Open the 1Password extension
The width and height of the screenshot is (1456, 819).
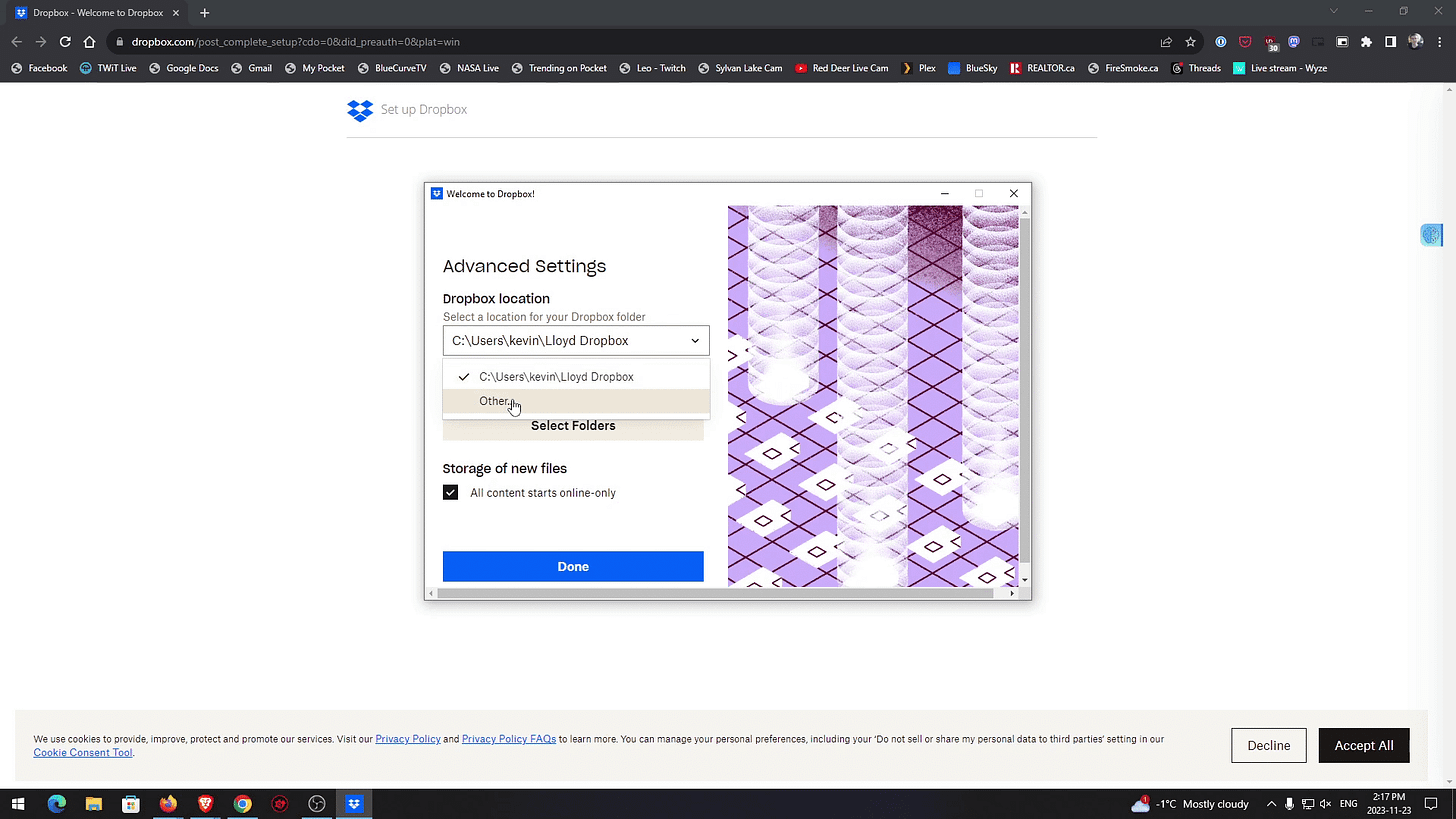pyautogui.click(x=1221, y=42)
